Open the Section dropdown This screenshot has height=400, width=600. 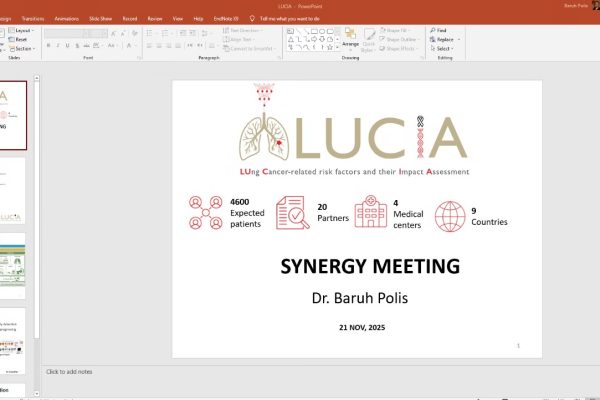tap(23, 49)
